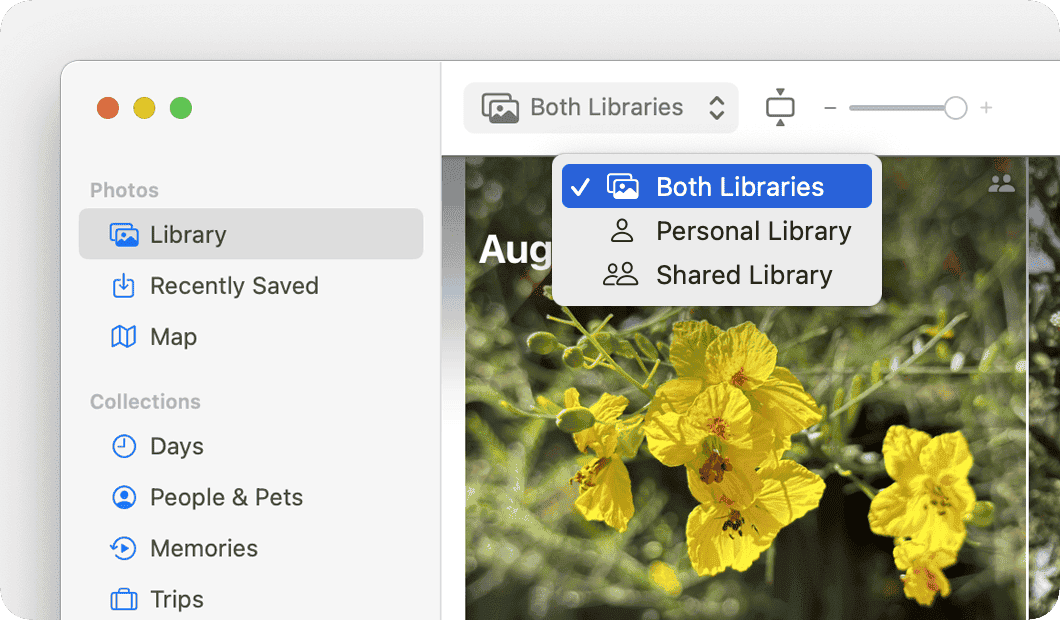The height and width of the screenshot is (620, 1060).
Task: Select the Library sidebar icon
Action: pyautogui.click(x=124, y=234)
